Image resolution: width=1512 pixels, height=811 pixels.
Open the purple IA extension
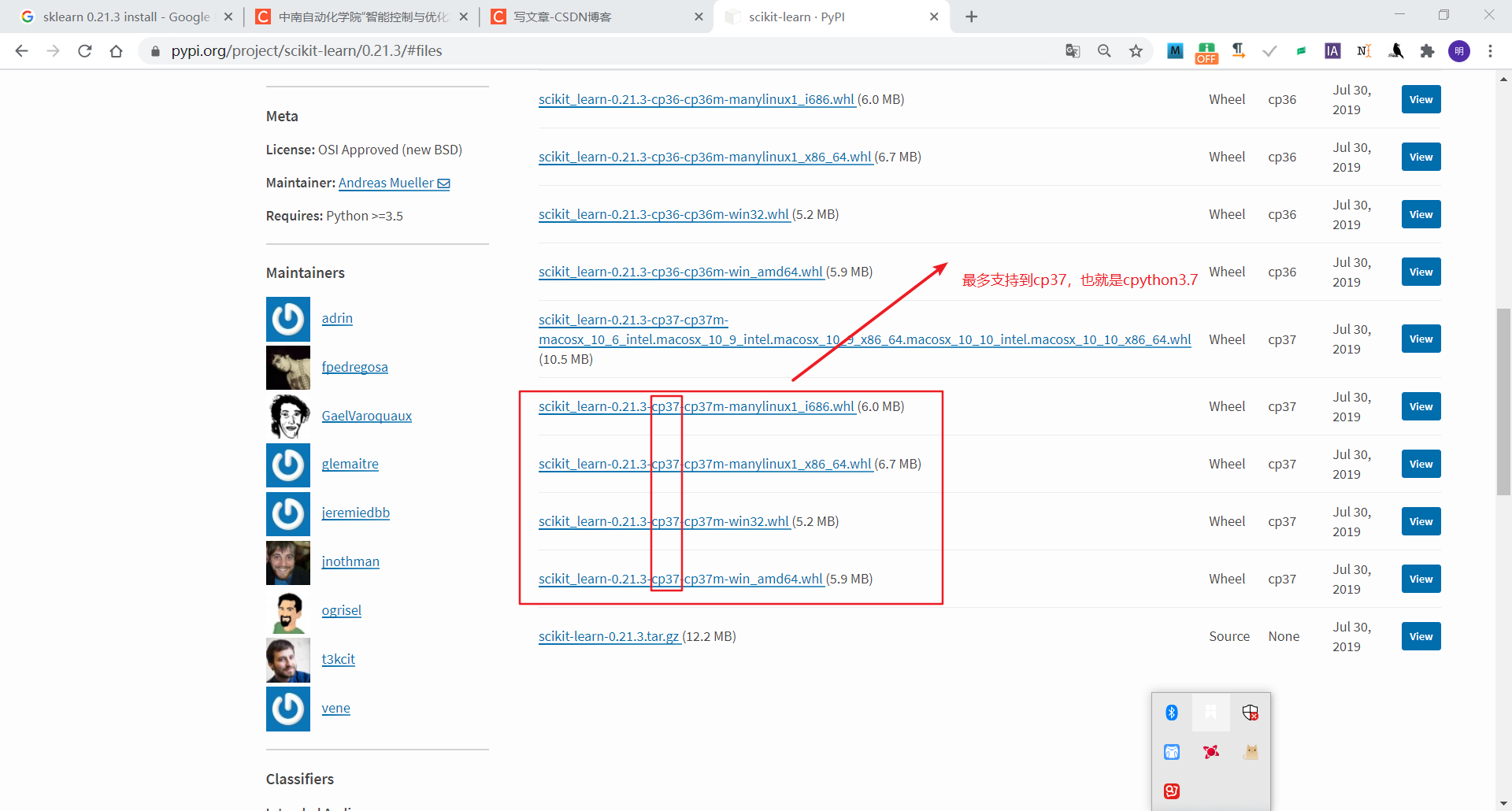tap(1332, 51)
